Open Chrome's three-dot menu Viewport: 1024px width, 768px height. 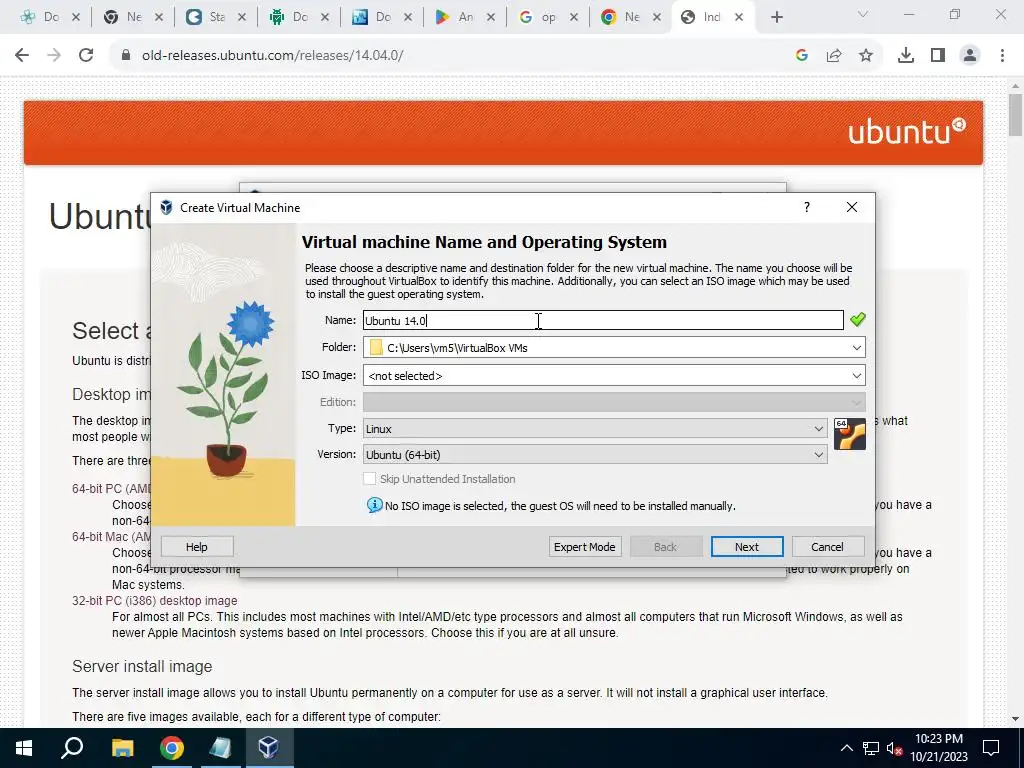coord(1002,56)
